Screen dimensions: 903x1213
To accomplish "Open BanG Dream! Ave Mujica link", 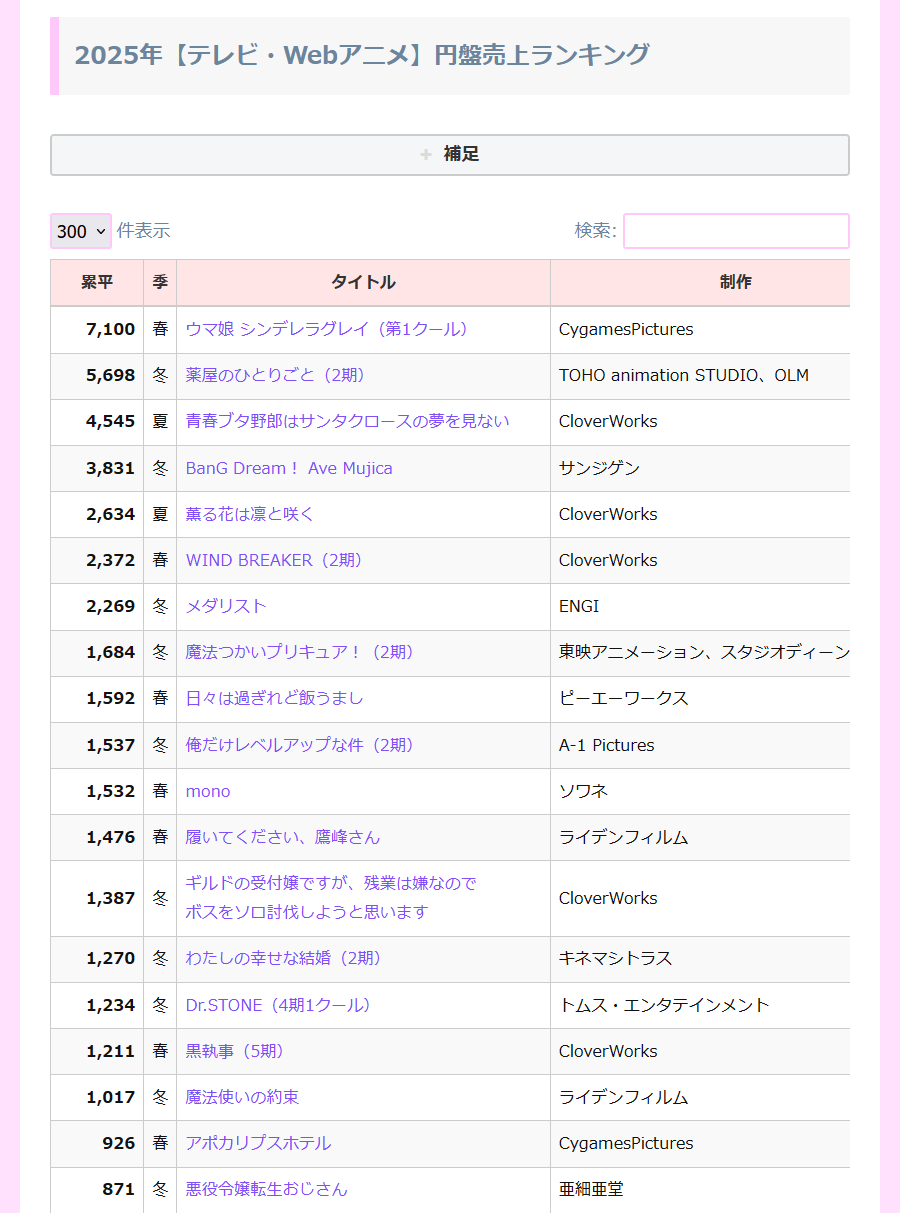I will pyautogui.click(x=289, y=468).
